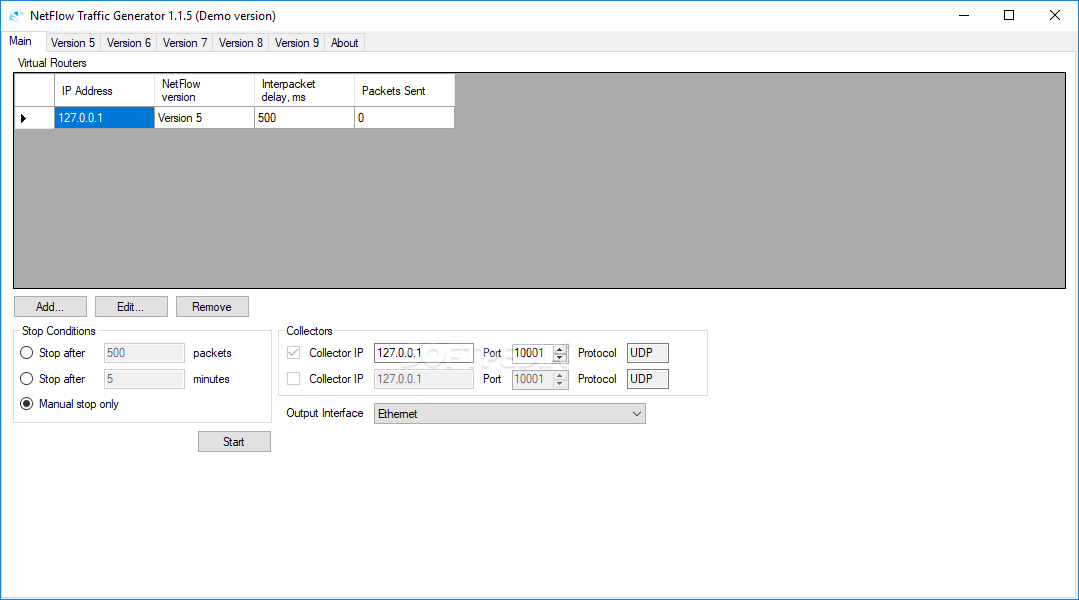
Task: Open the About tab
Action: click(345, 43)
